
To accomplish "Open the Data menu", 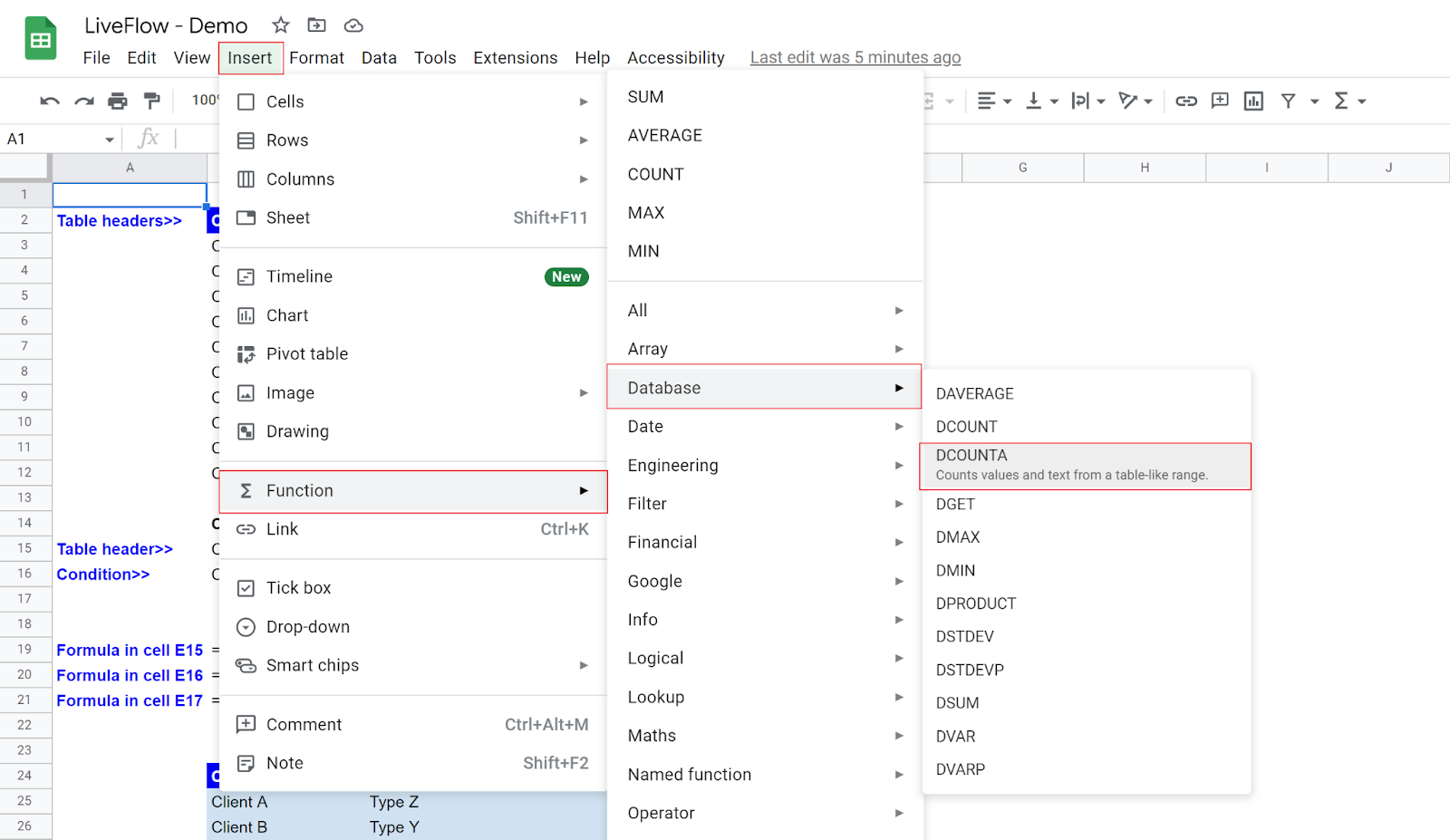I will tap(379, 58).
